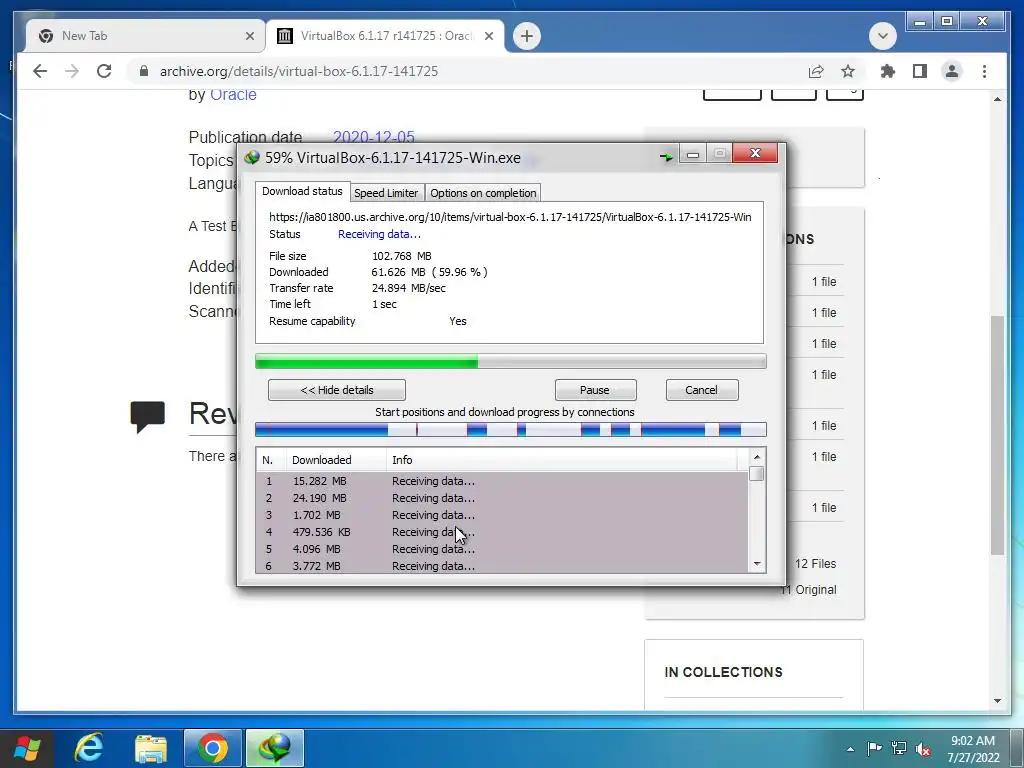The image size is (1024, 768).
Task: Open the tab search chevron
Action: point(882,36)
